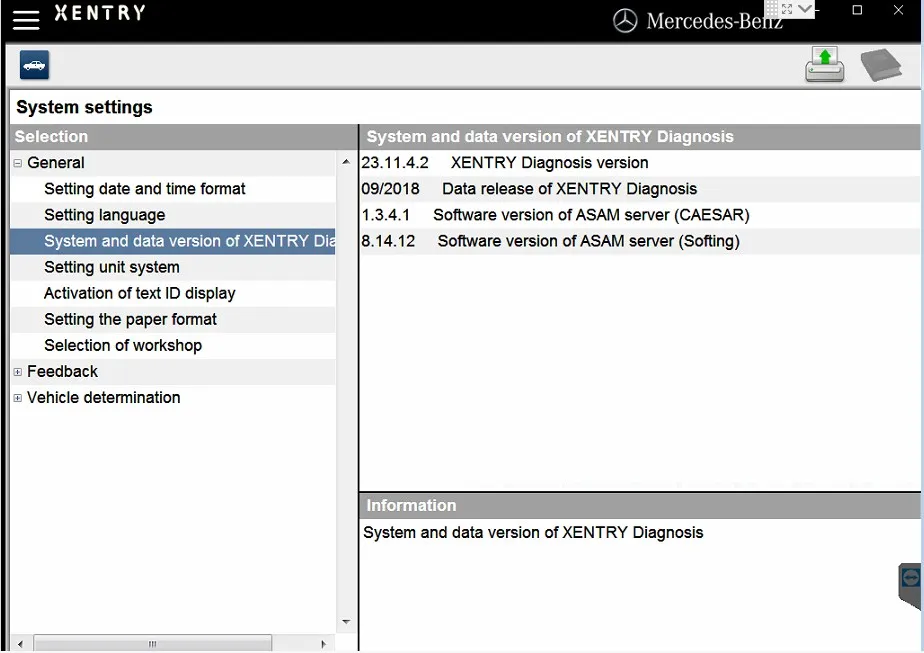924x653 pixels.
Task: Open Selection of workshop
Action: pyautogui.click(x=123, y=345)
